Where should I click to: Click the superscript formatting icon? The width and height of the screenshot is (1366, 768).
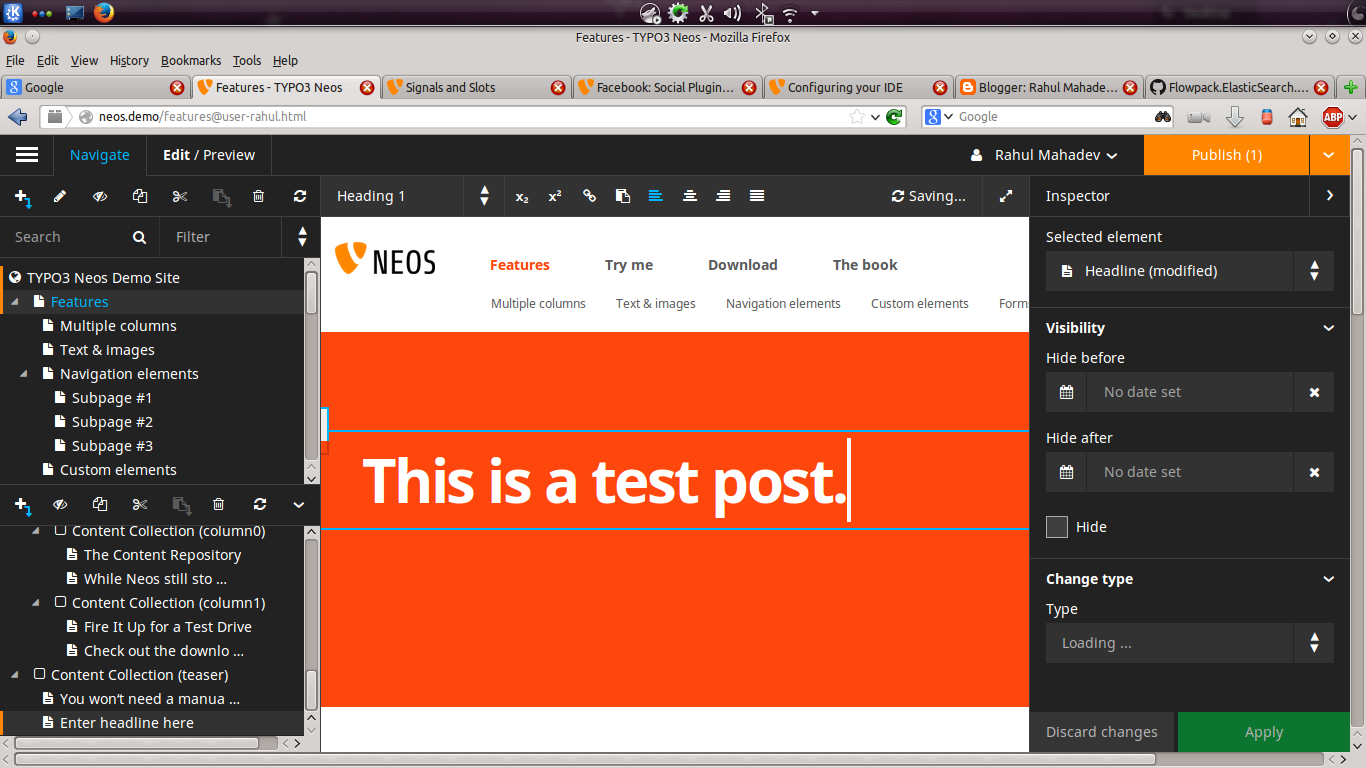tap(555, 197)
